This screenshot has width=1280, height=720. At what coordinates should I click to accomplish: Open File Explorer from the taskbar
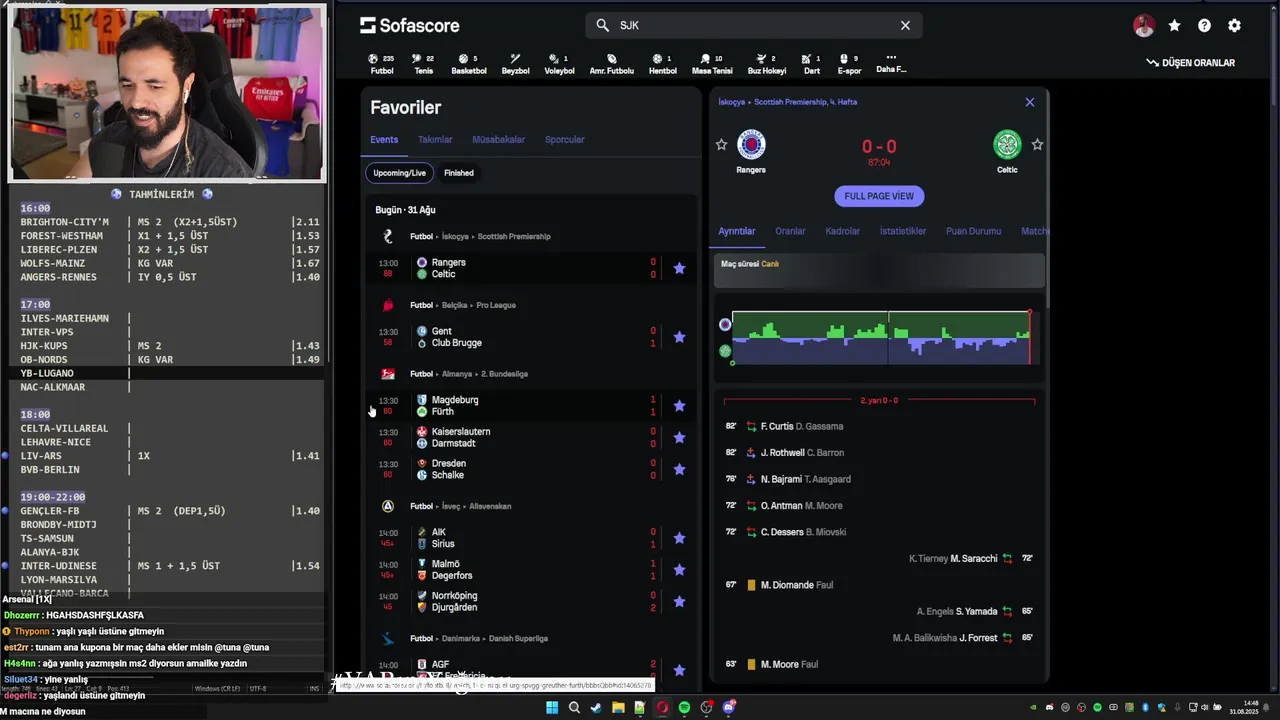click(x=618, y=708)
